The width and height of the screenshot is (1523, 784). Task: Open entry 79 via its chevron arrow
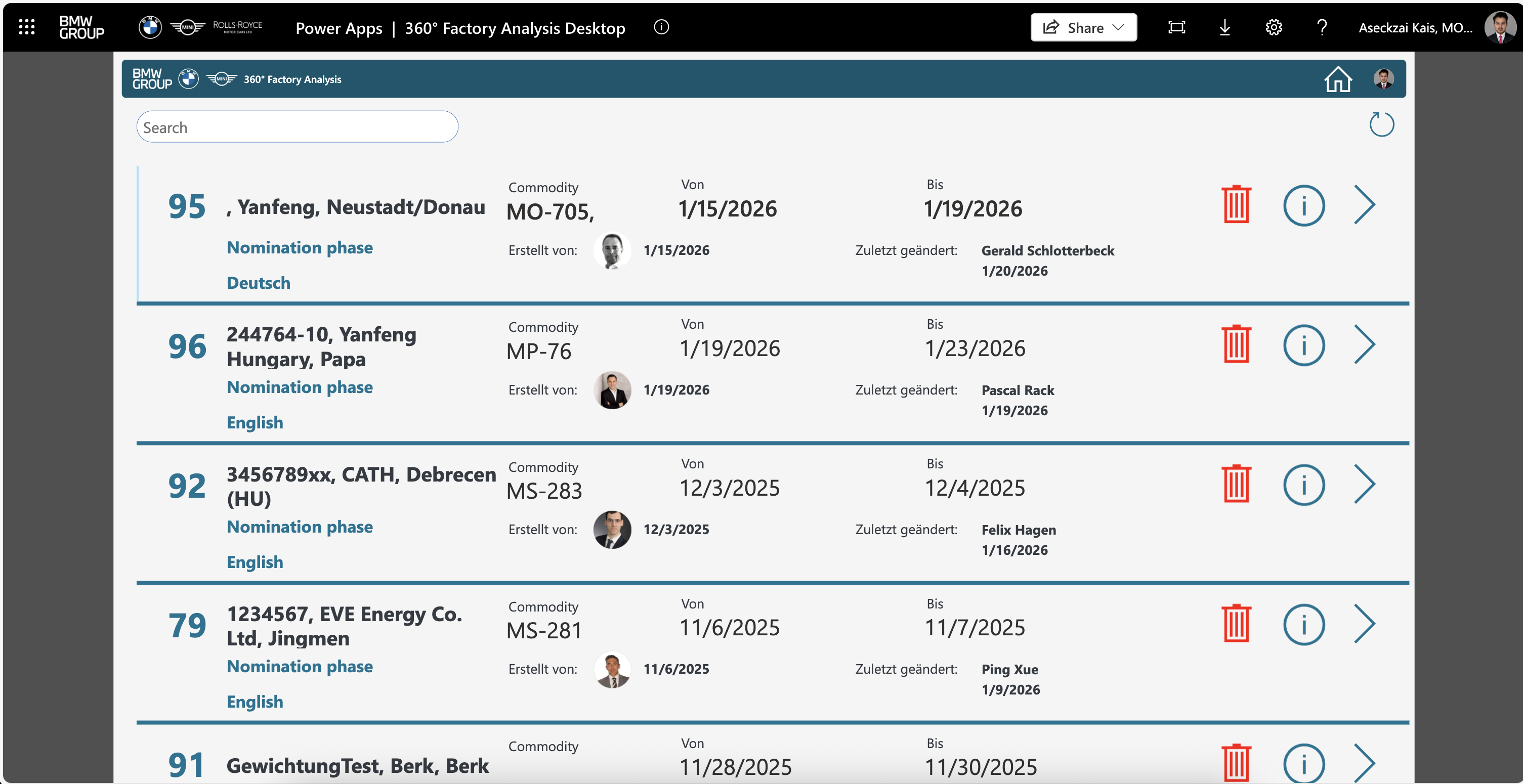1365,625
